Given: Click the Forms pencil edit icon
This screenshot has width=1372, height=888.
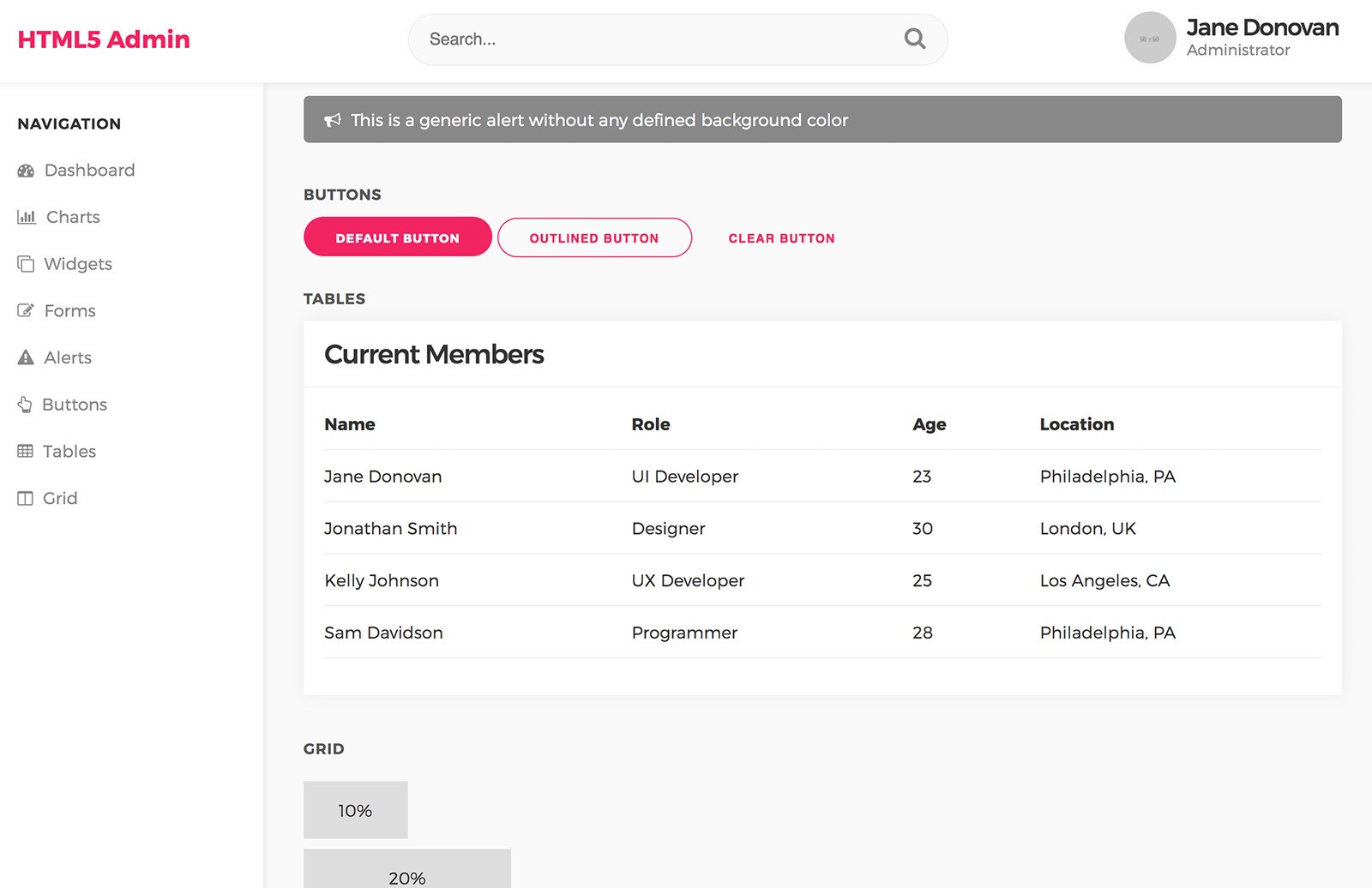Looking at the screenshot, I should 26,310.
